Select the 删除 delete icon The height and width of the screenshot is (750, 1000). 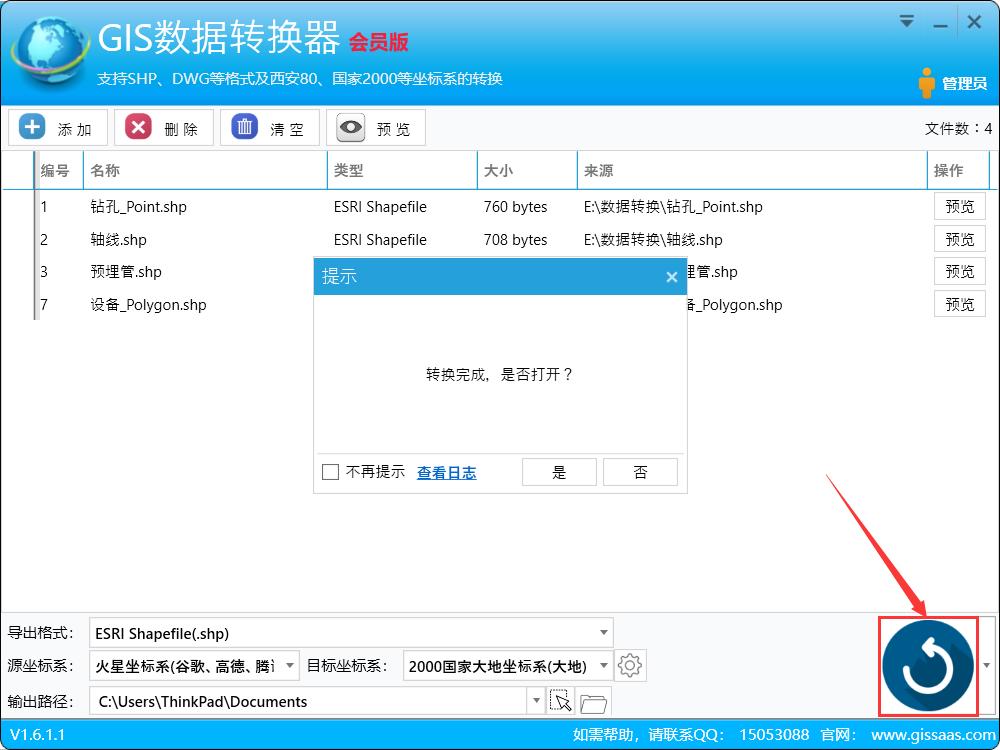point(139,127)
